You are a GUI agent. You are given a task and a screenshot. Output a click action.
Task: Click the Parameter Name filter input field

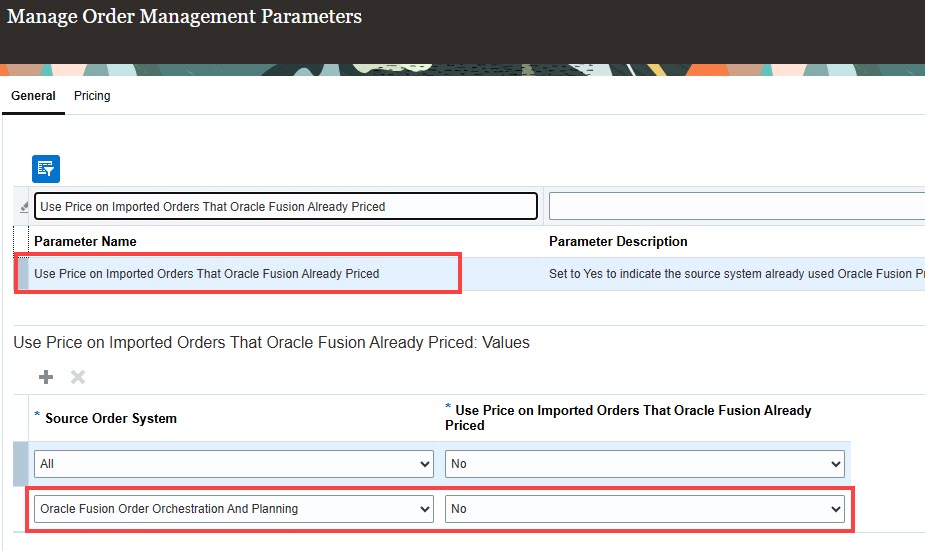click(286, 206)
